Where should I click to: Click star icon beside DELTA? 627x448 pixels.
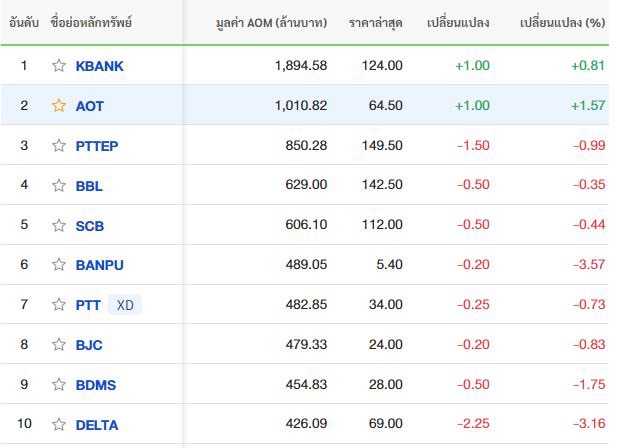59,424
